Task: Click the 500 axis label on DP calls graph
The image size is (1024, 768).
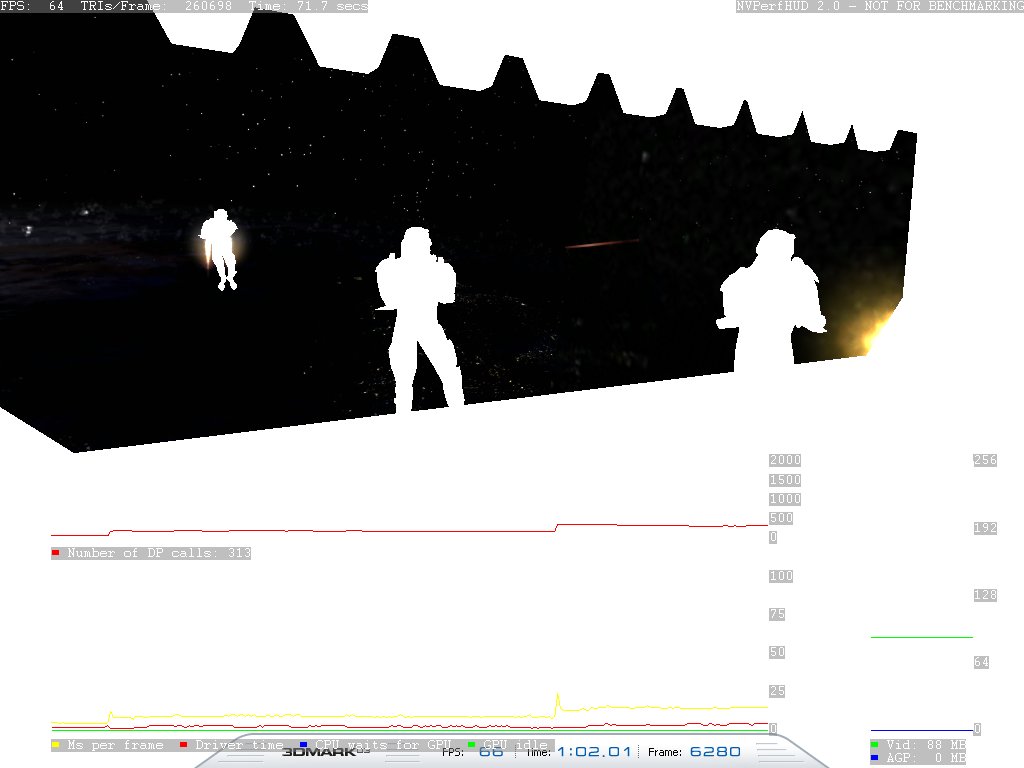Action: point(781,518)
